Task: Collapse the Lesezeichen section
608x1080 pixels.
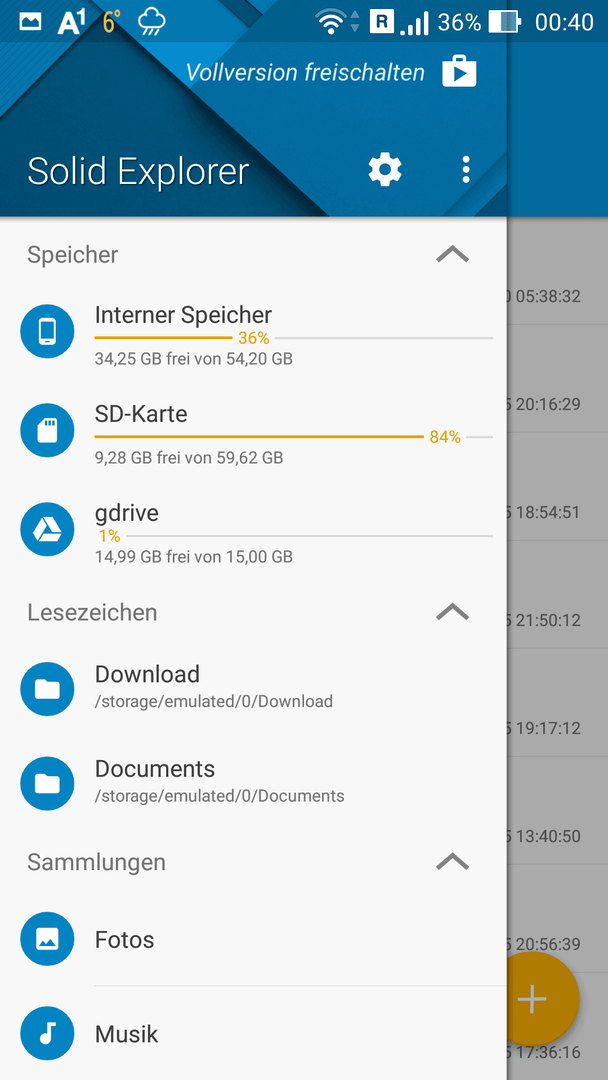Action: coord(452,612)
